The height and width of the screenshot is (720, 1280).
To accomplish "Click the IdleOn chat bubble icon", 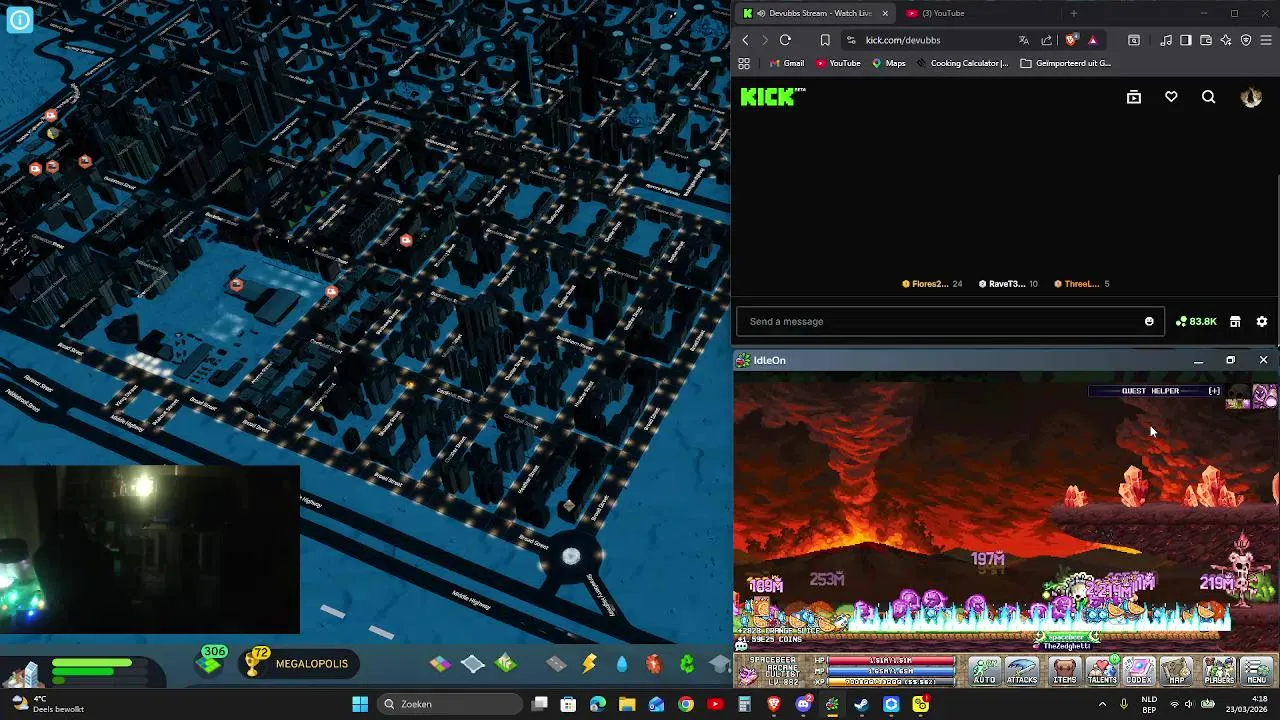I will pyautogui.click(x=741, y=645).
